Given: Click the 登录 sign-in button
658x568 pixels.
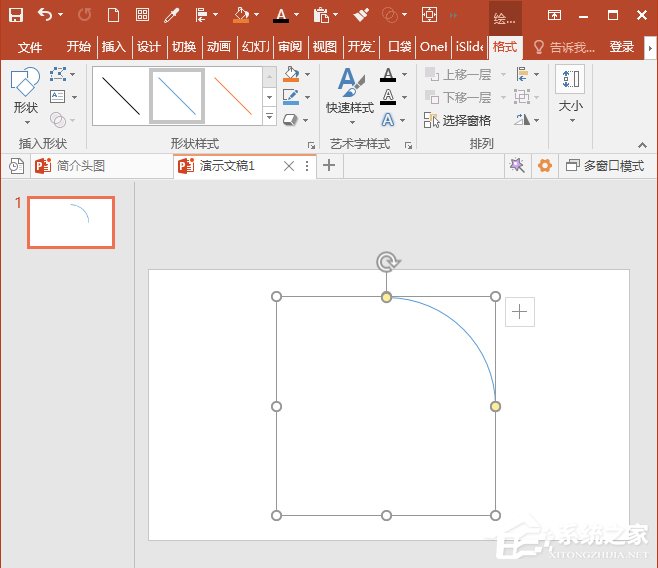Looking at the screenshot, I should [x=621, y=47].
